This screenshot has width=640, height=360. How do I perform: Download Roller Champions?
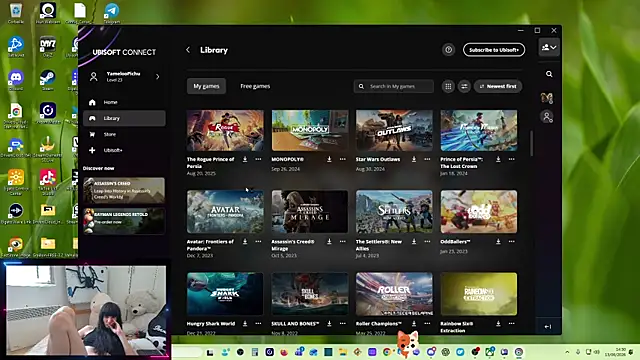[414, 324]
